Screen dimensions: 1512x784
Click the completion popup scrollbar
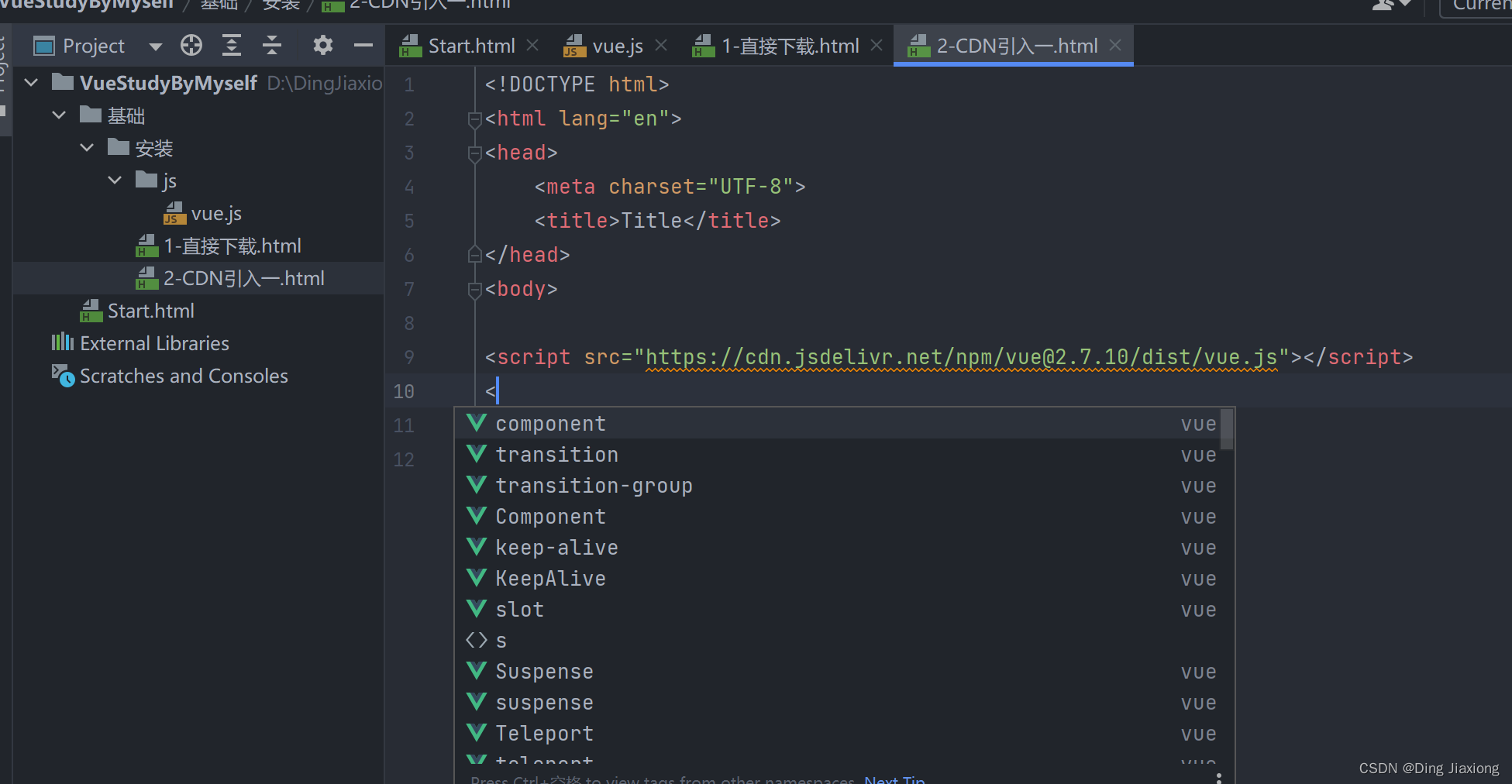pos(1227,430)
